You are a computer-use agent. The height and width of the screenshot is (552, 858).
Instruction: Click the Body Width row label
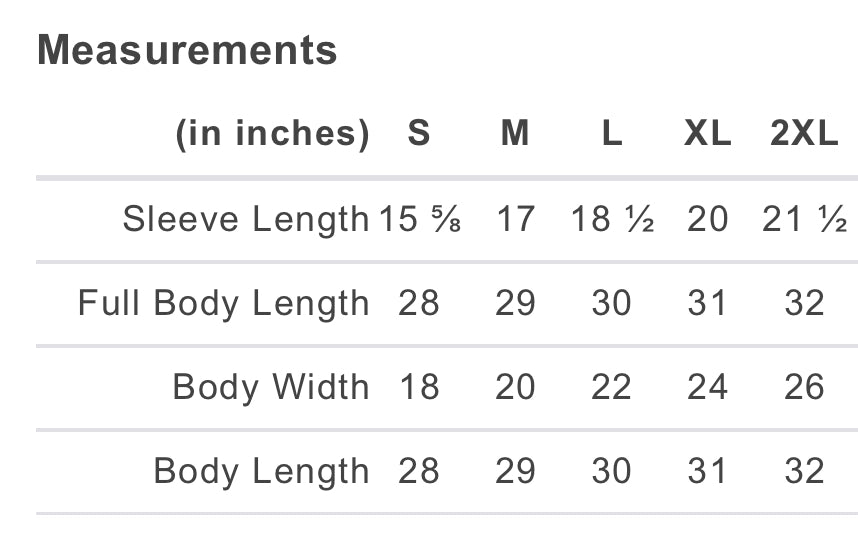tap(270, 387)
